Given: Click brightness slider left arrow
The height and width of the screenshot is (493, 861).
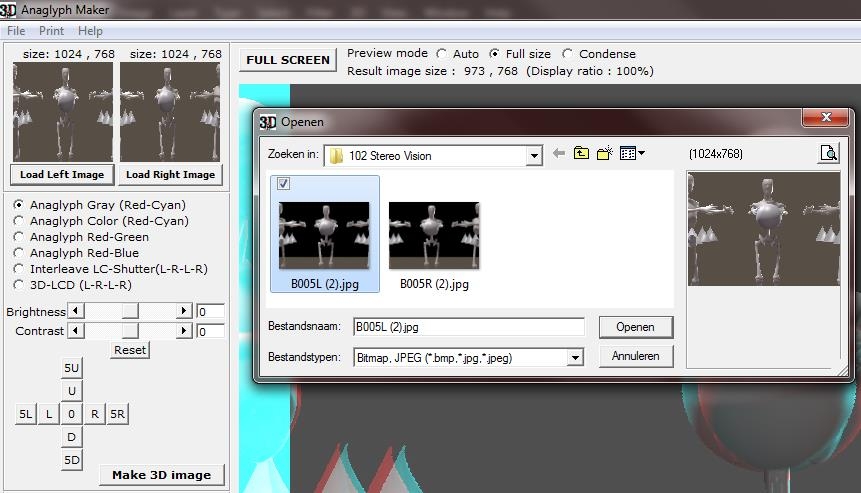Looking at the screenshot, I should pyautogui.click(x=75, y=312).
